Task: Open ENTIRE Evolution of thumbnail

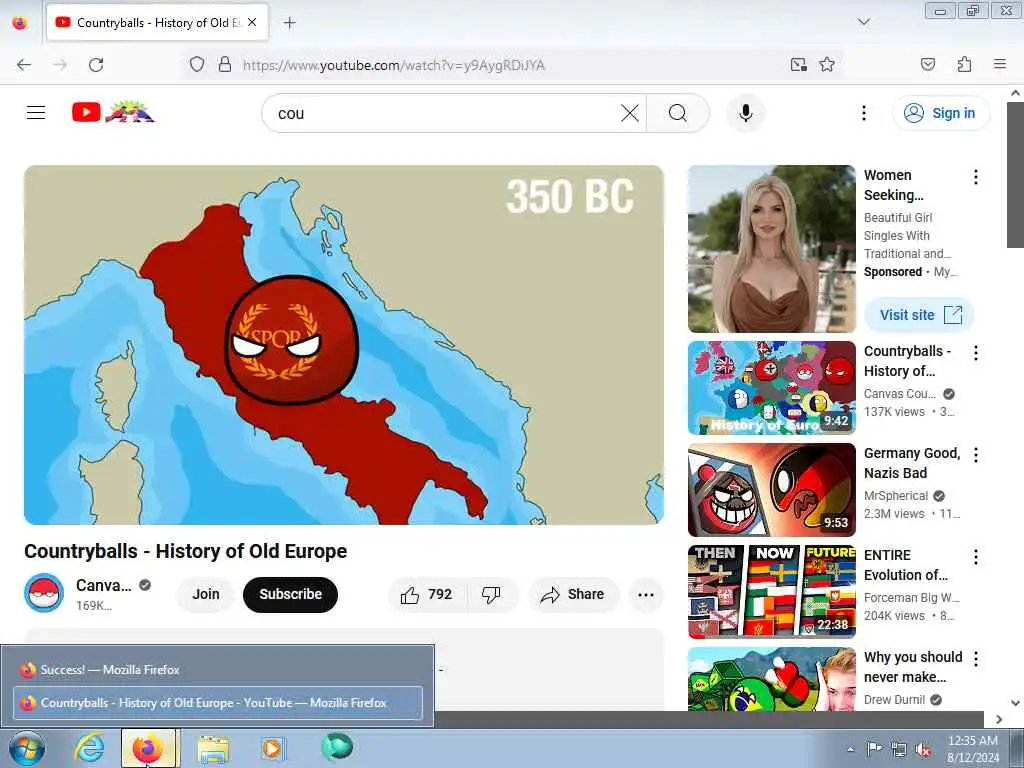Action: [x=771, y=592]
